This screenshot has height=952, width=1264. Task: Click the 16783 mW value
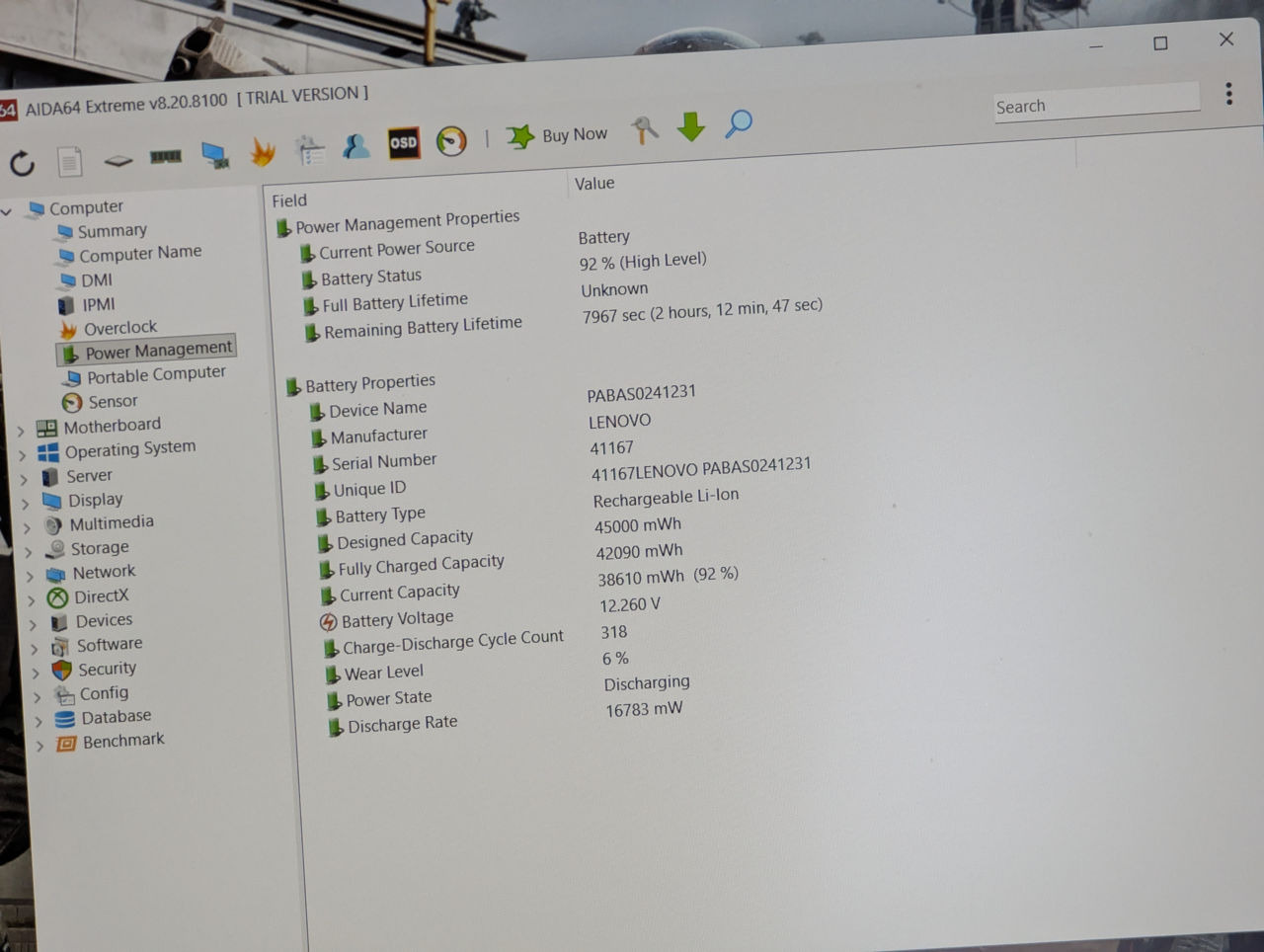click(x=644, y=709)
